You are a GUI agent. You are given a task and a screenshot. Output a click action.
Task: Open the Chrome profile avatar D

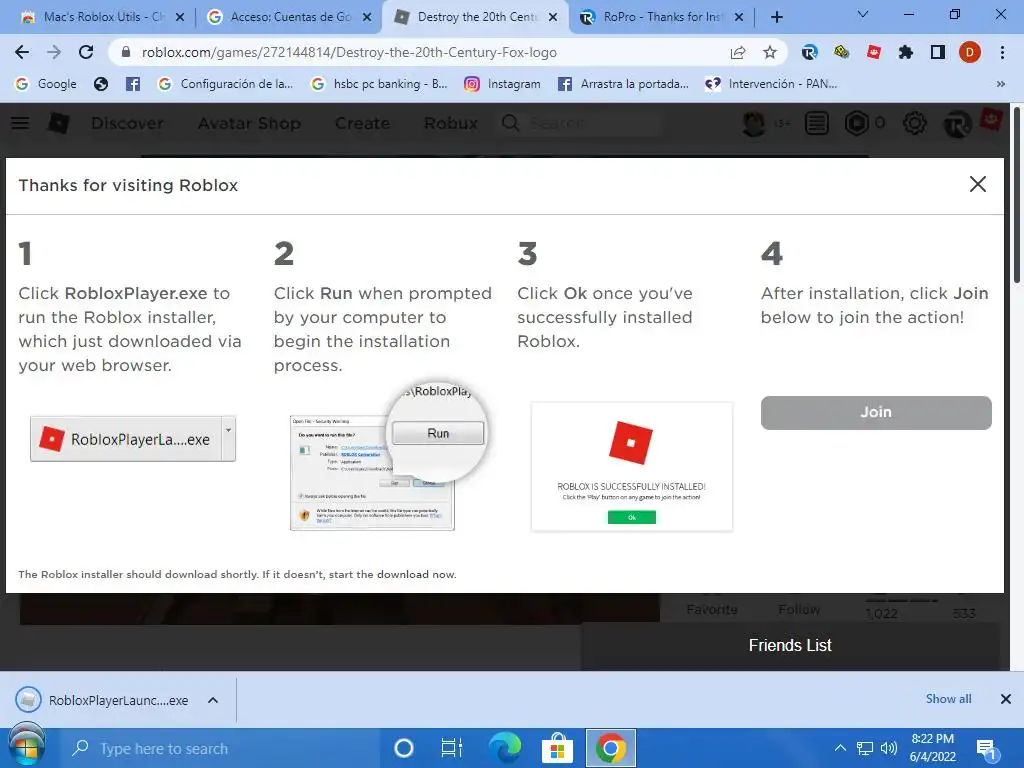coord(970,52)
